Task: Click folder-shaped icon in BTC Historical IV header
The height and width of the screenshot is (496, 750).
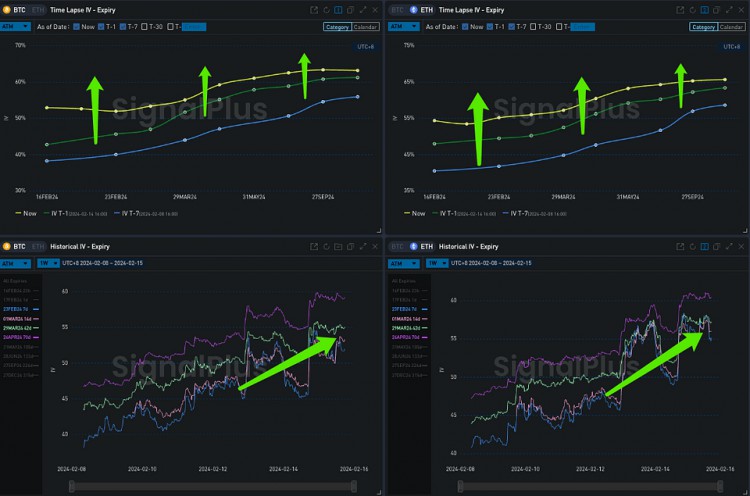Action: click(x=338, y=246)
